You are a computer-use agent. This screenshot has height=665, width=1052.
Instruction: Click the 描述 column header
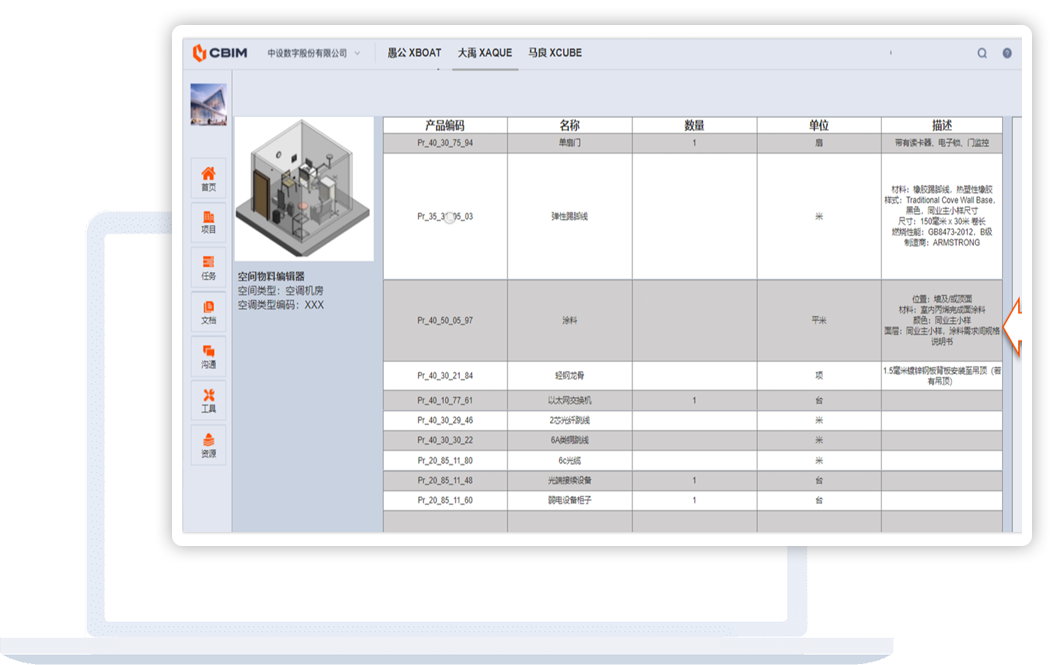tap(941, 126)
